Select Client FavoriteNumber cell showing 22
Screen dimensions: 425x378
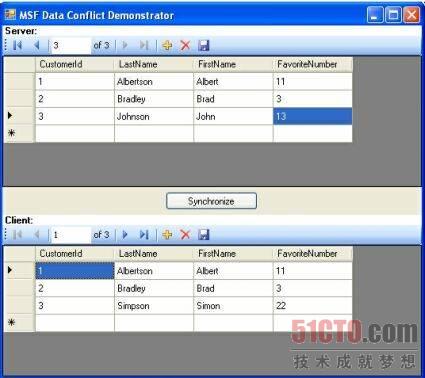(313, 306)
